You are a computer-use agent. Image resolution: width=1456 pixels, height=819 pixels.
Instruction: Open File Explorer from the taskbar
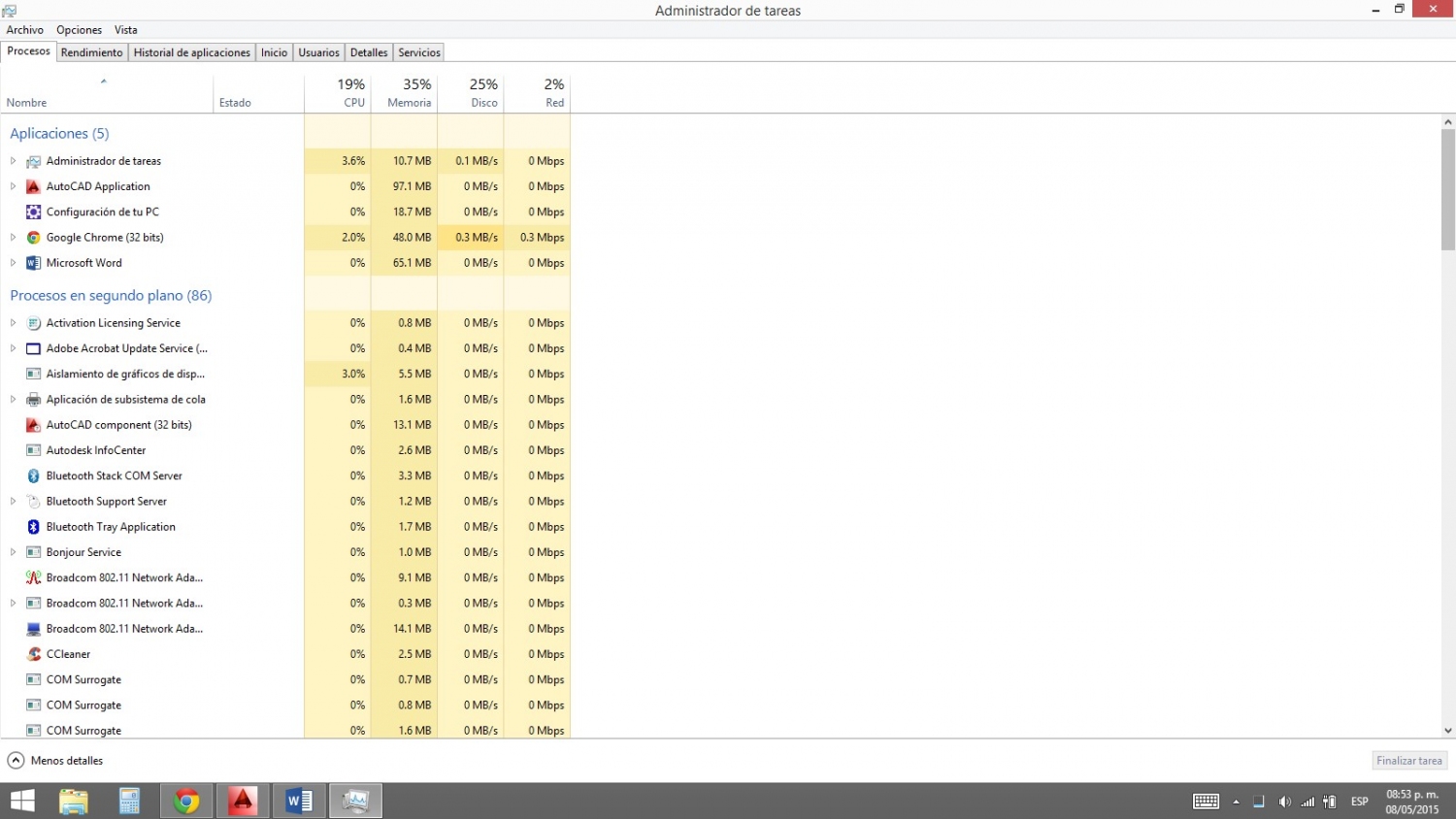click(x=74, y=801)
